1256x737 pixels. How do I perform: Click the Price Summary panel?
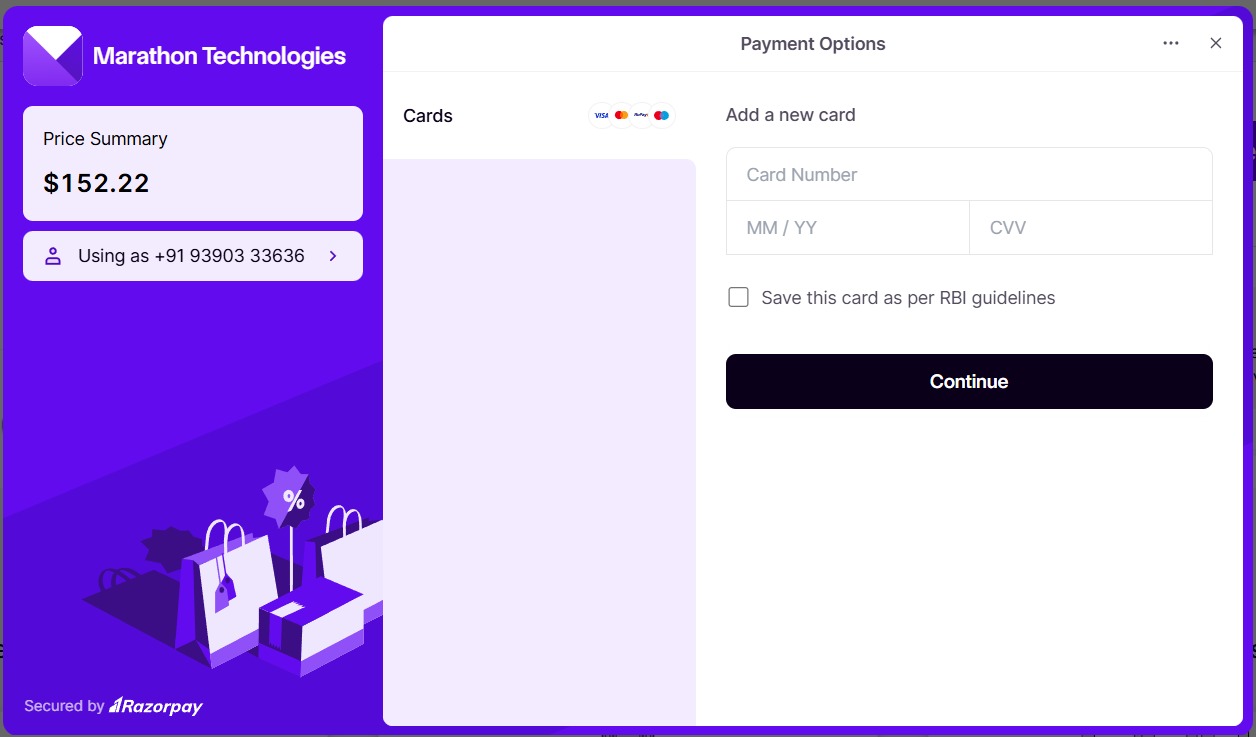tap(192, 163)
